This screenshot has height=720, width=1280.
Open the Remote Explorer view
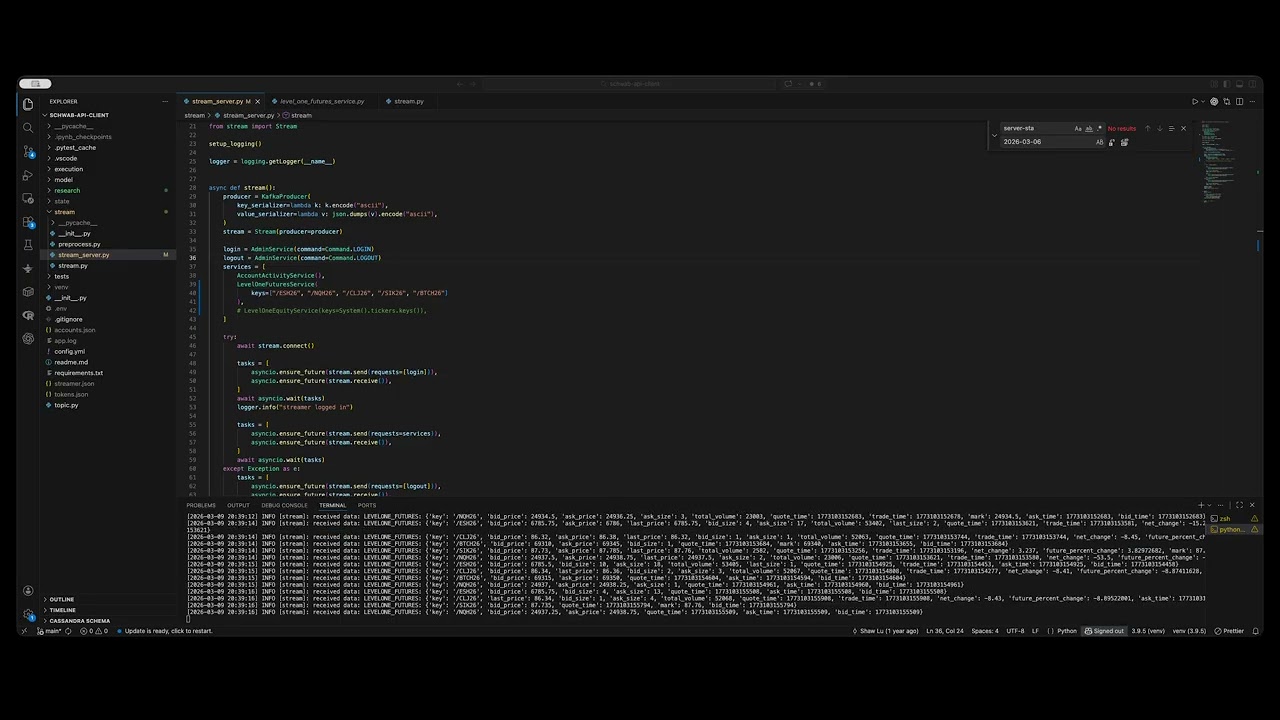(x=28, y=198)
